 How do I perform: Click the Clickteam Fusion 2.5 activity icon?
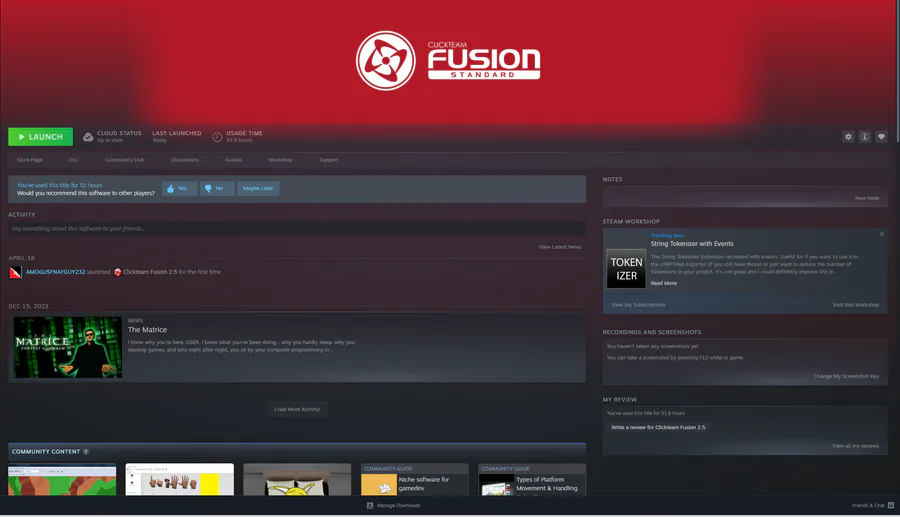(118, 272)
